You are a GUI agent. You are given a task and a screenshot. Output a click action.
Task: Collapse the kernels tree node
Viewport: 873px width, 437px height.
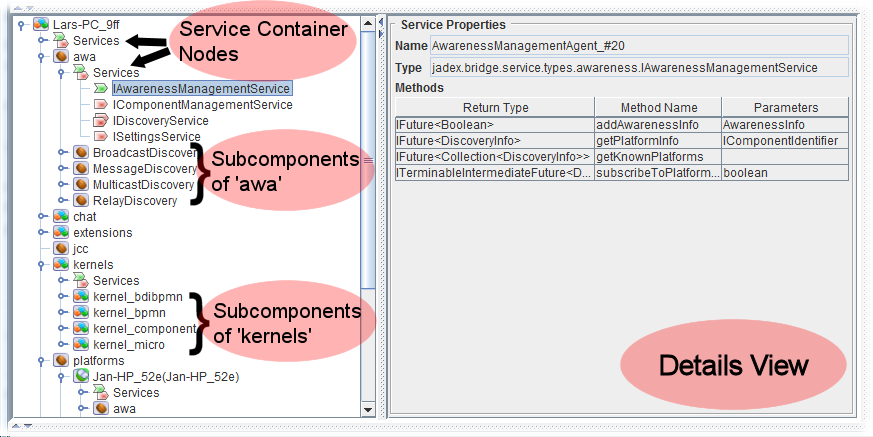[41, 265]
